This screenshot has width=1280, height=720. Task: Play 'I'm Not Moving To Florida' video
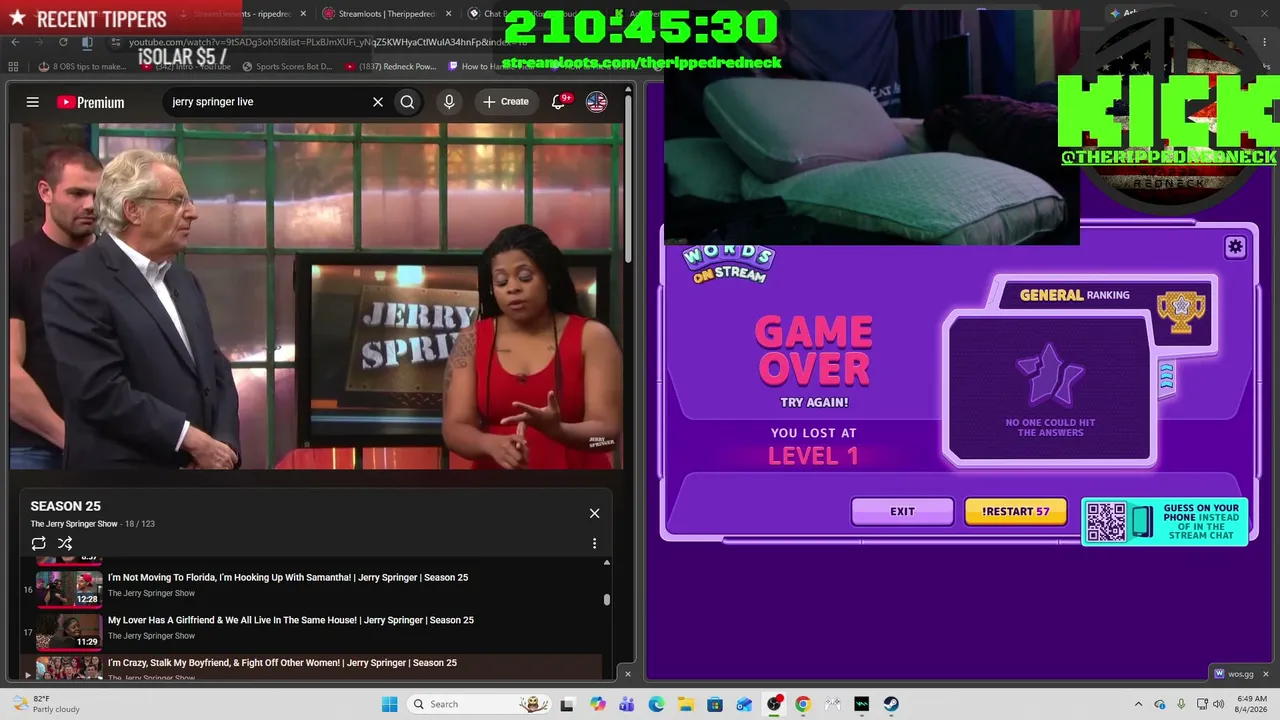point(288,577)
